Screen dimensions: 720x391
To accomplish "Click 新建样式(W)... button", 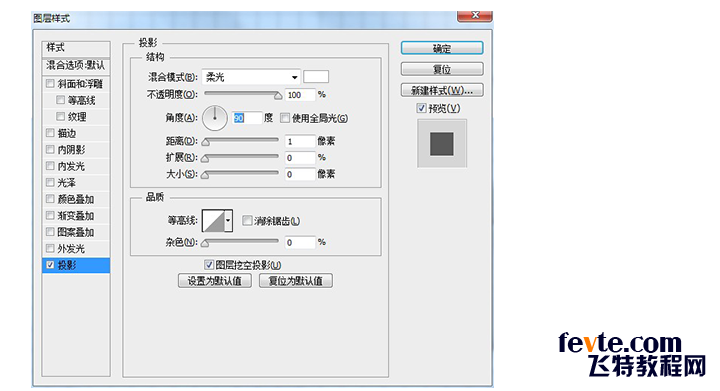I will 442,90.
